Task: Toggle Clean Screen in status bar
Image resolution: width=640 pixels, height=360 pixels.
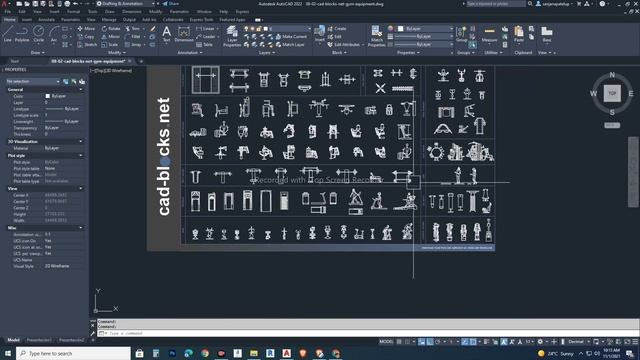Action: 628,342
